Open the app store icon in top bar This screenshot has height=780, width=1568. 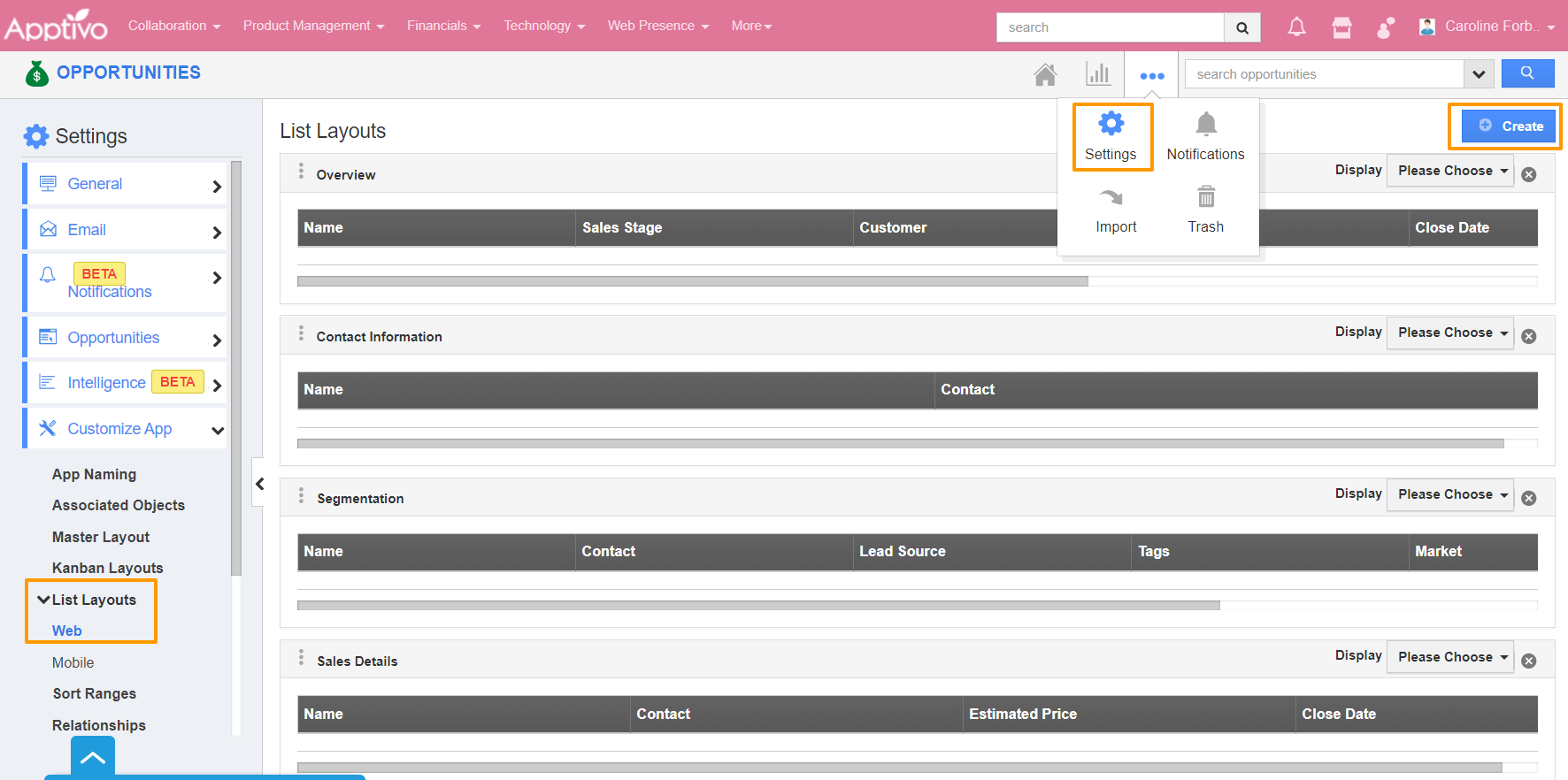click(1341, 27)
